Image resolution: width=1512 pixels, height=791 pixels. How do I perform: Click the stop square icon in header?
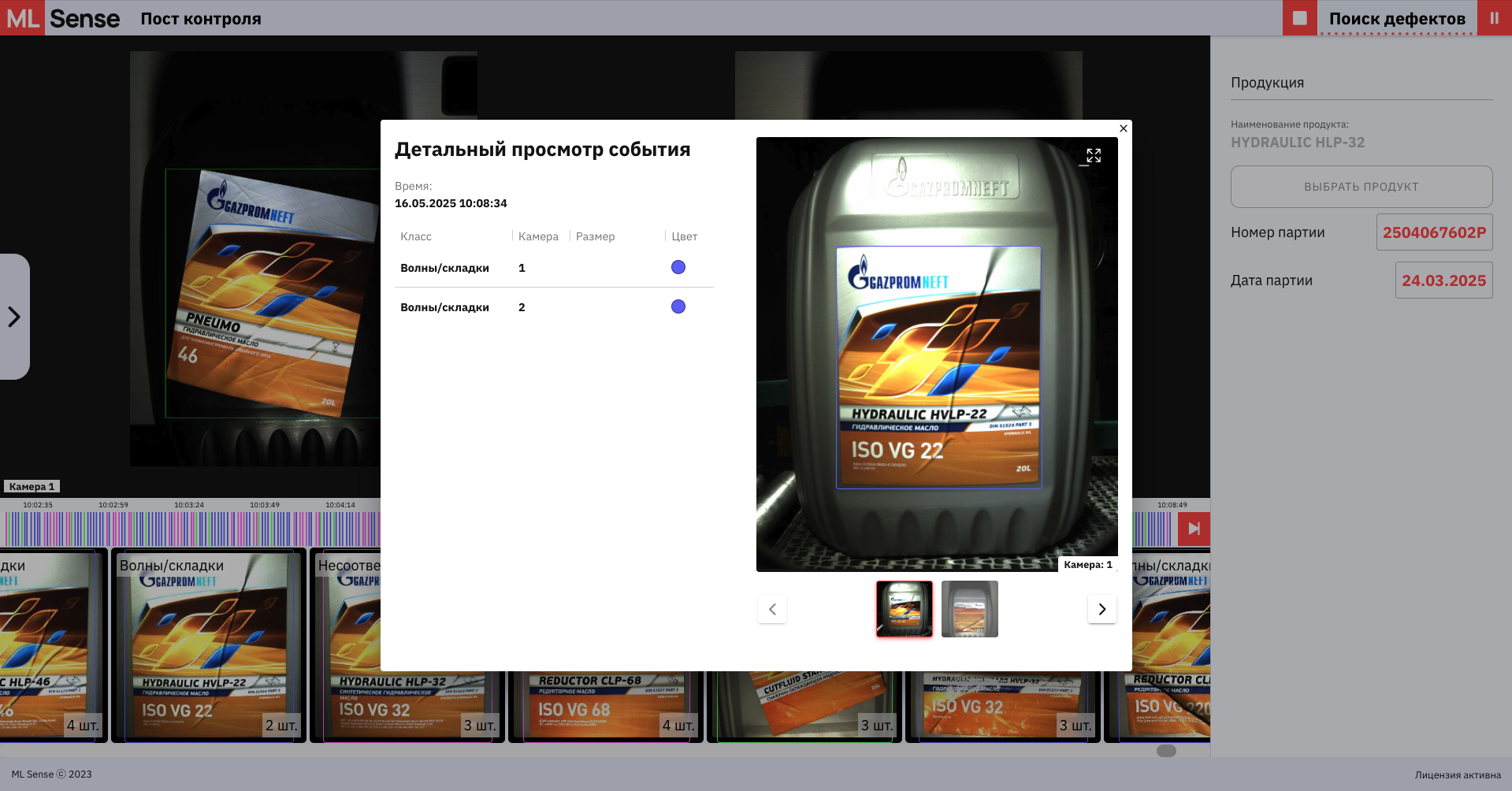pos(1300,17)
